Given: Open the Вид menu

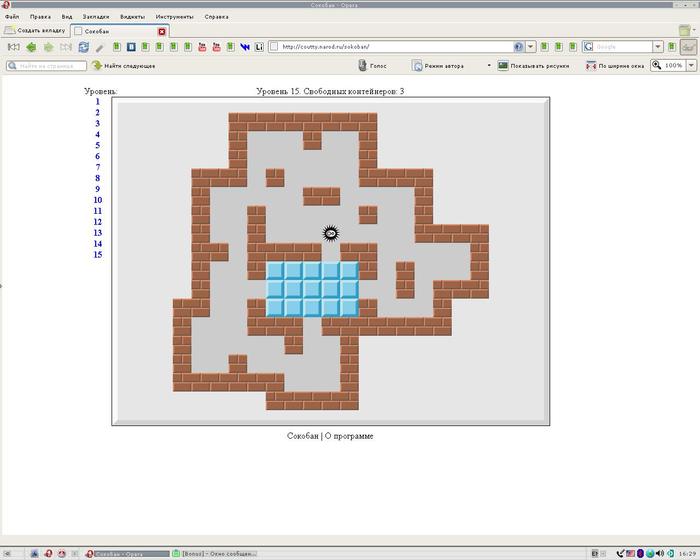Looking at the screenshot, I should click(x=67, y=17).
